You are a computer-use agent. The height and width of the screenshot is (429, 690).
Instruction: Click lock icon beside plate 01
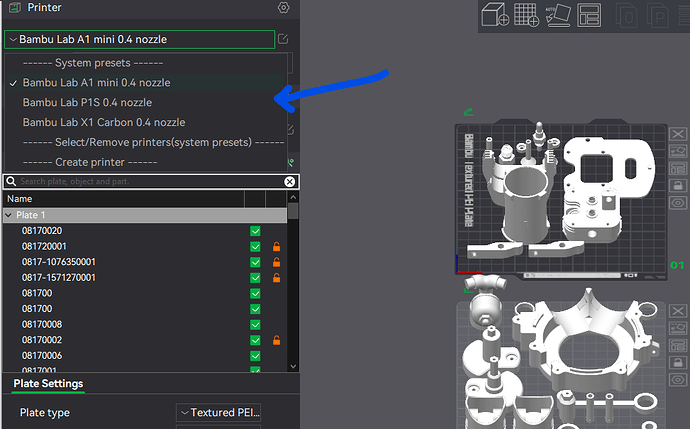coord(678,185)
